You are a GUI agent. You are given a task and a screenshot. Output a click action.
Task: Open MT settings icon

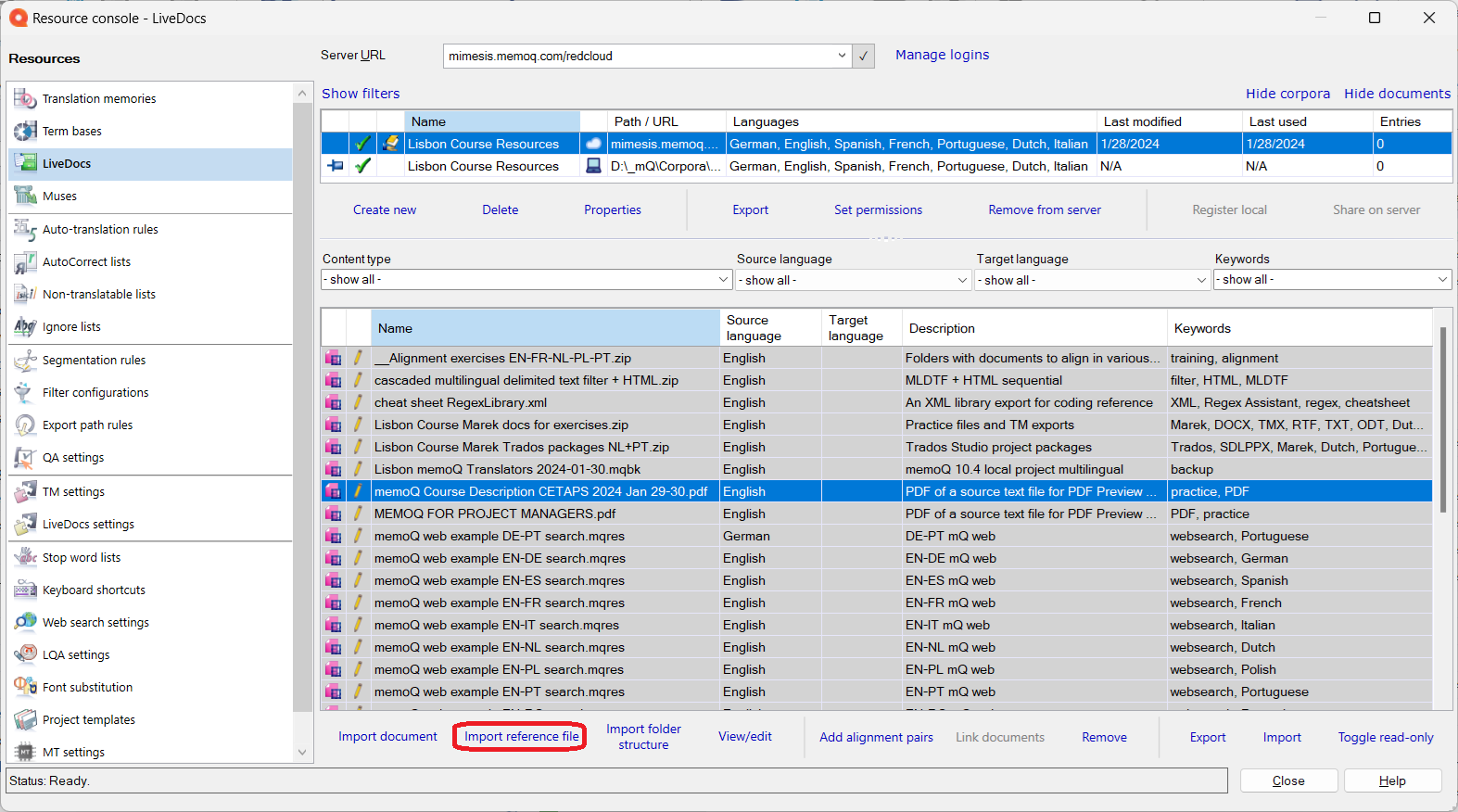[x=25, y=752]
